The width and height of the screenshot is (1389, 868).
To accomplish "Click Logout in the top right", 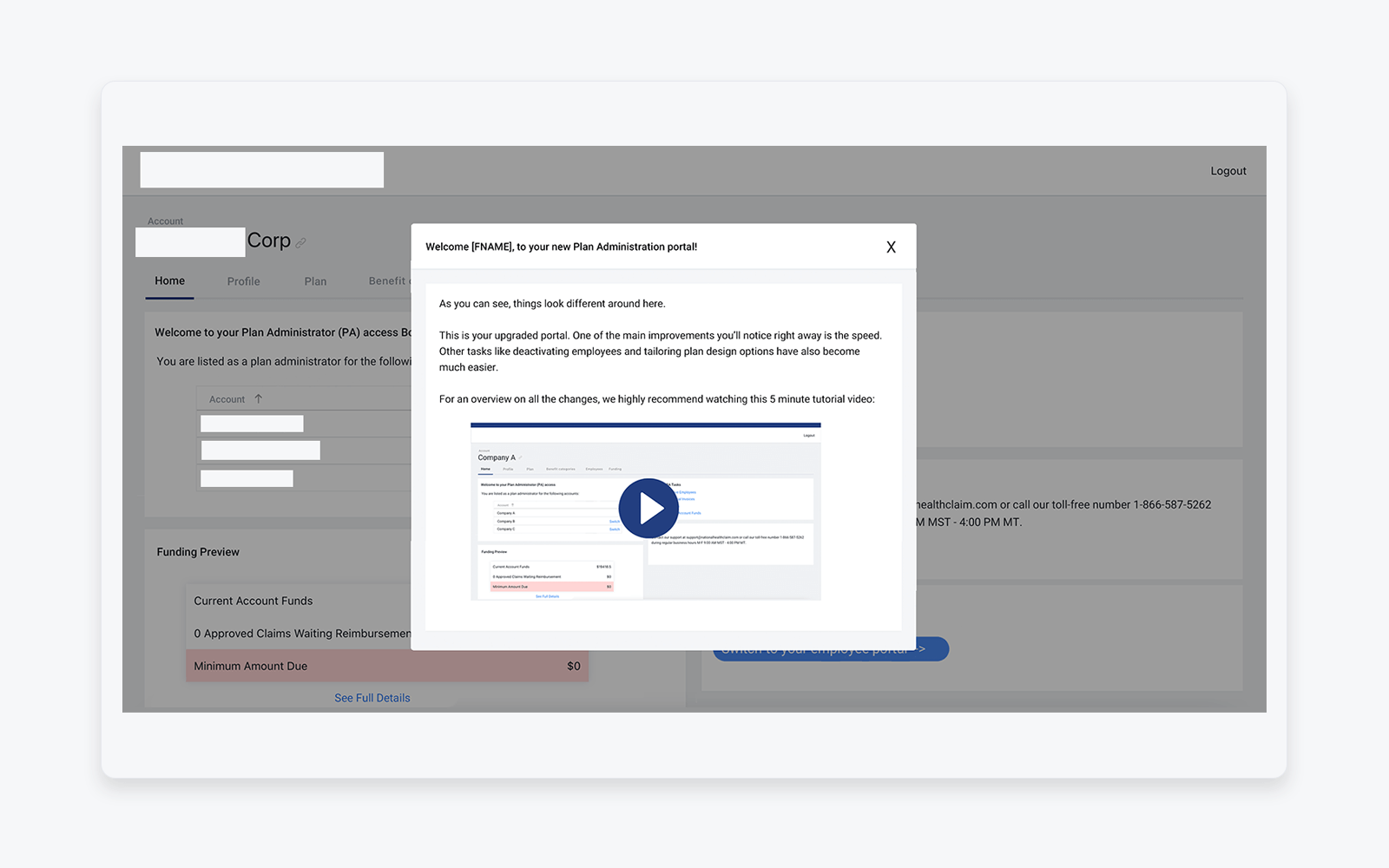I will click(x=1228, y=170).
